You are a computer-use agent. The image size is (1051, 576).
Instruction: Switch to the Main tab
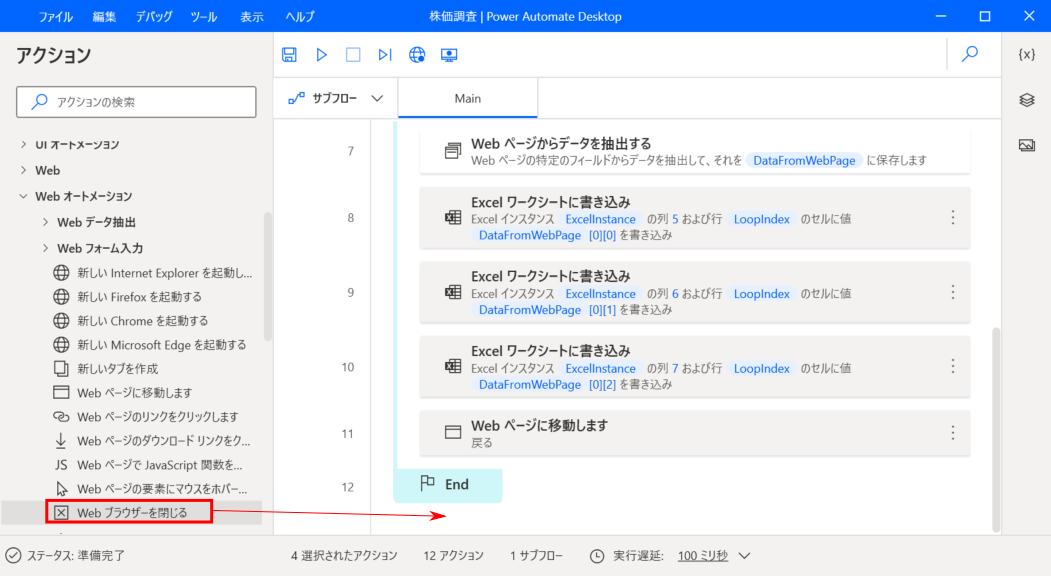(468, 99)
